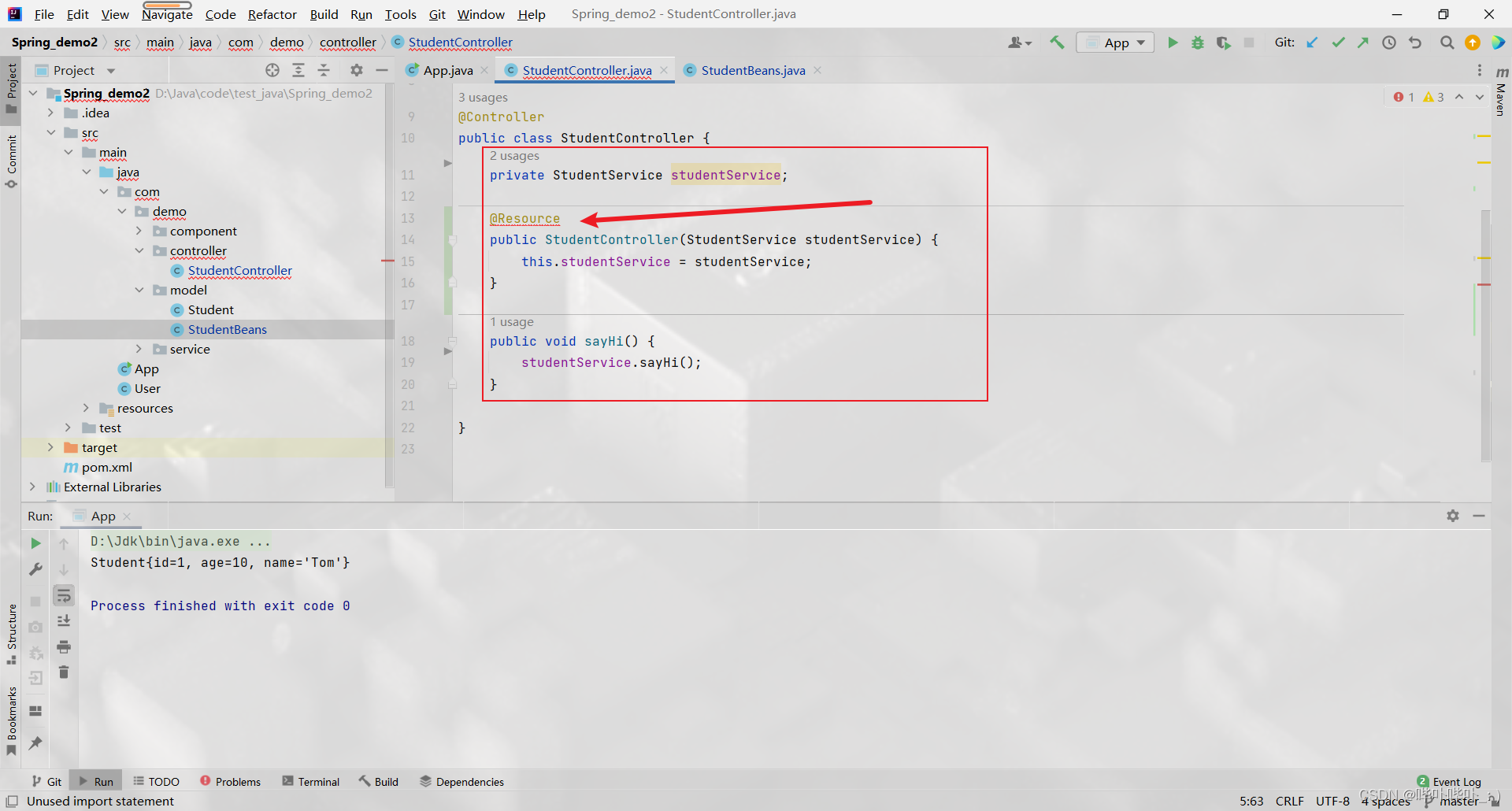Switch to App.java editor tab
The width and height of the screenshot is (1512, 811).
[447, 70]
